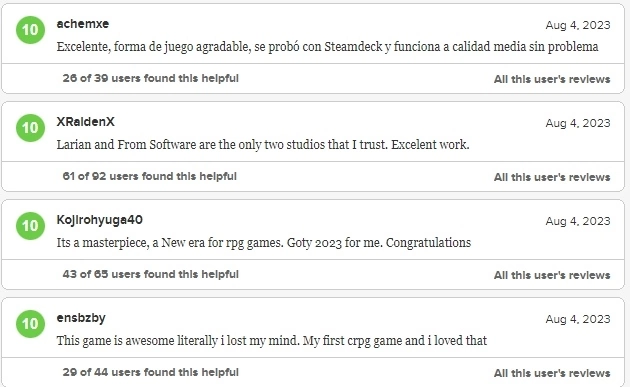Screen dimensions: 630x387
Task: View all of achemxe's reviews
Action: pyautogui.click(x=552, y=79)
